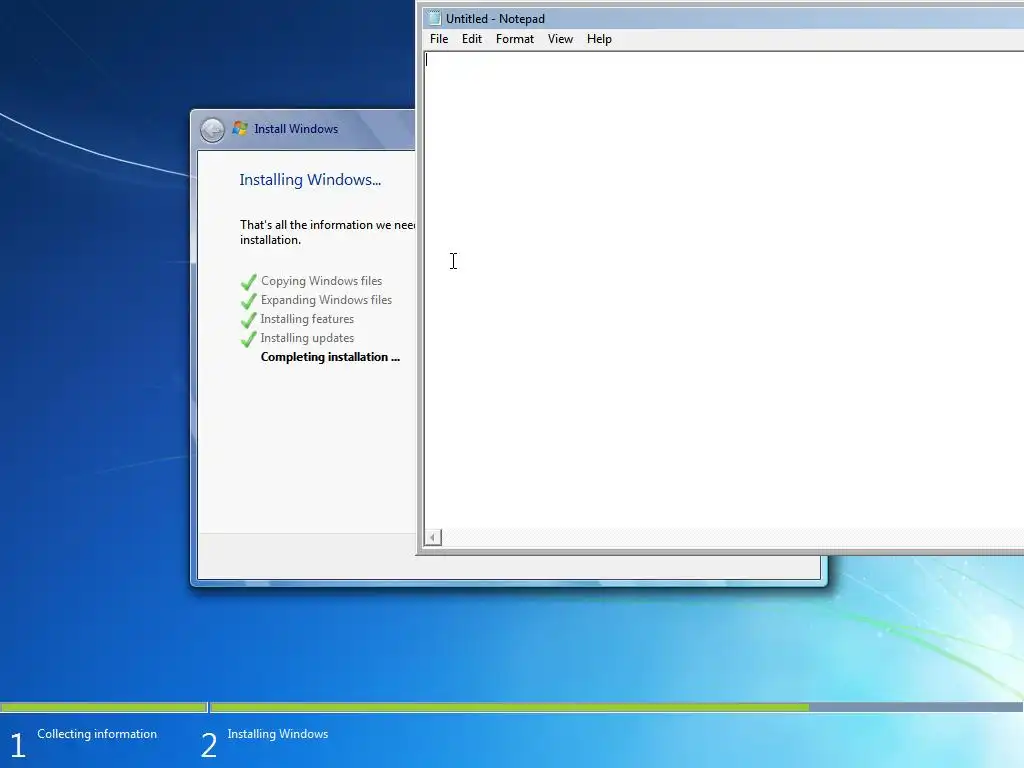Click the Notepad horizontal scrollbar left arrow
This screenshot has width=1024, height=768.
[x=432, y=537]
